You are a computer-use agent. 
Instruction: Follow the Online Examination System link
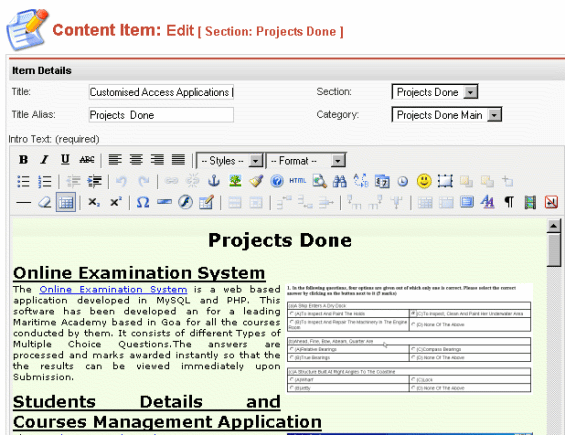click(113, 289)
